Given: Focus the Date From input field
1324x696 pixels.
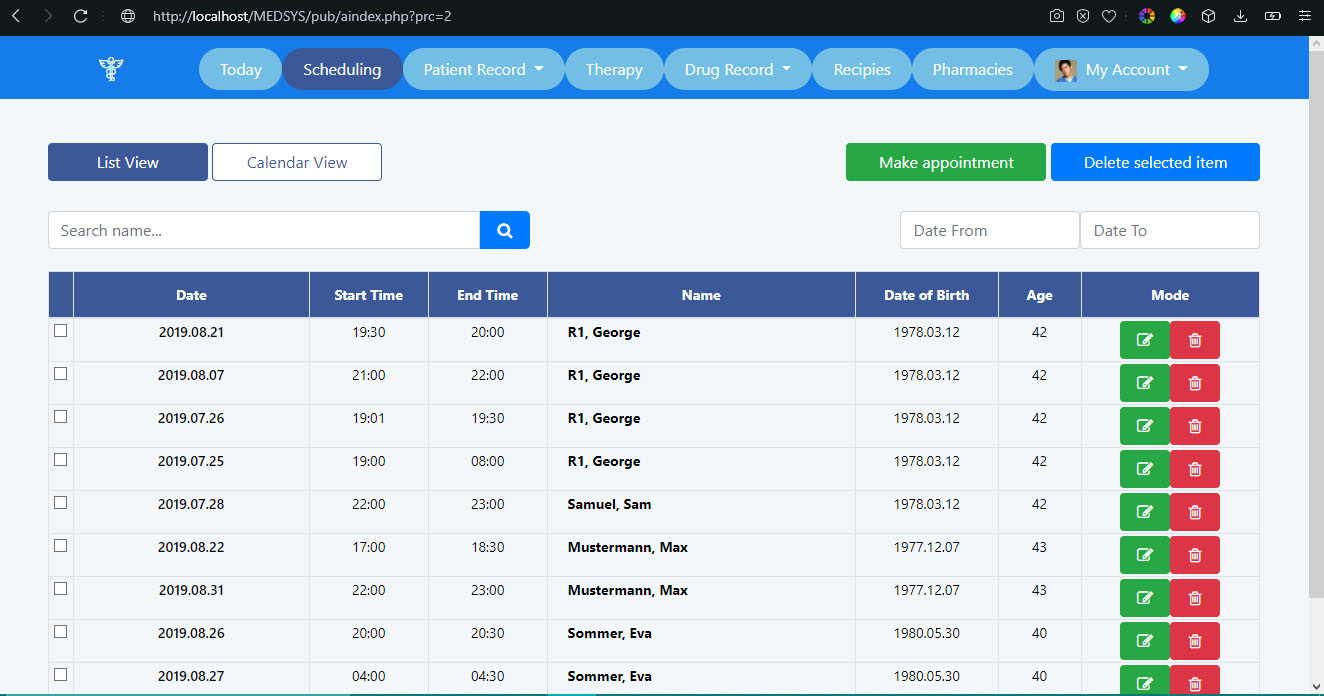Looking at the screenshot, I should [989, 230].
